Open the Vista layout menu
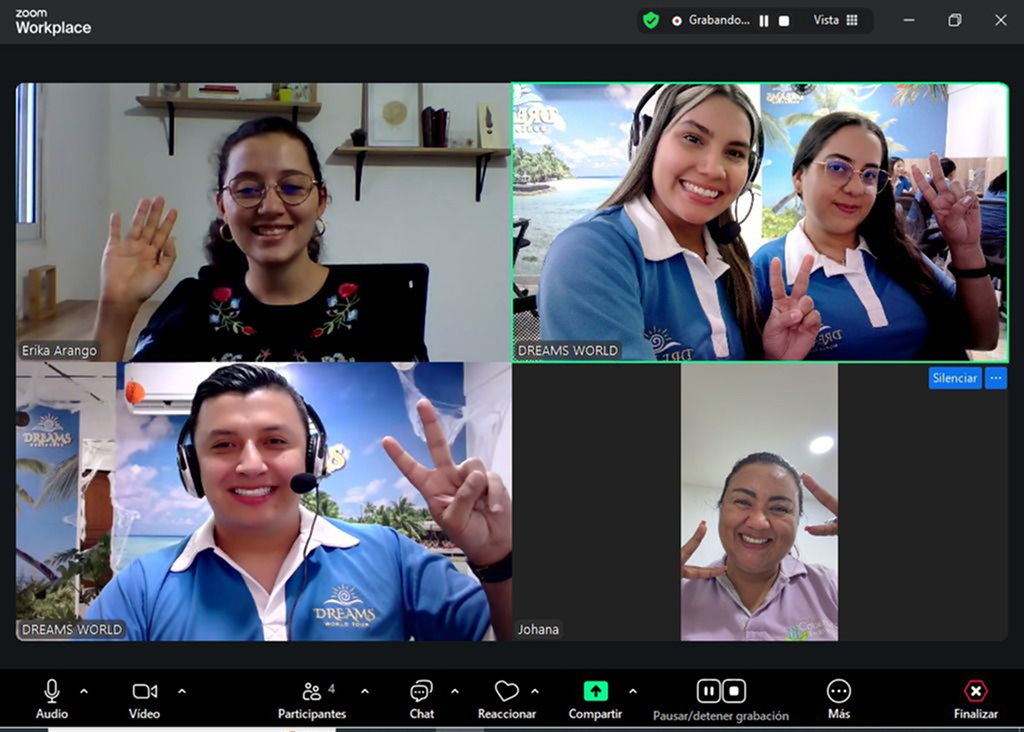Image resolution: width=1024 pixels, height=732 pixels. [x=836, y=20]
